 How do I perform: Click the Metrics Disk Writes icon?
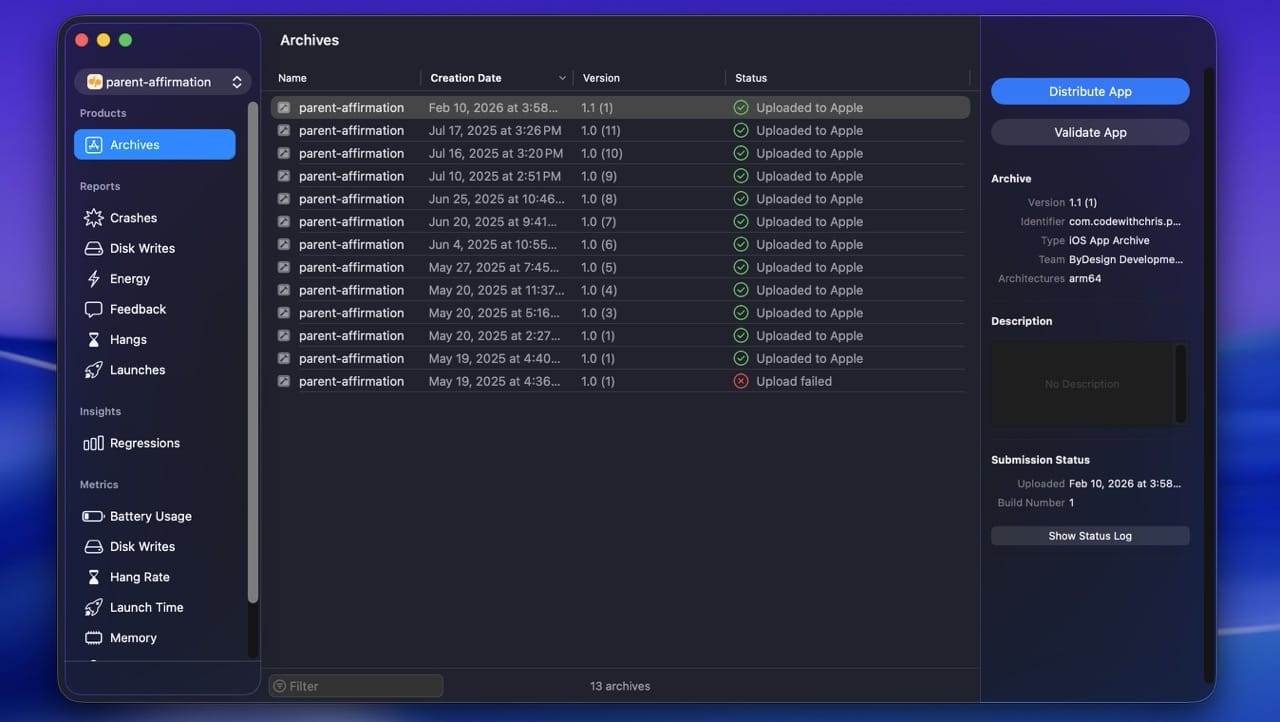click(93, 547)
